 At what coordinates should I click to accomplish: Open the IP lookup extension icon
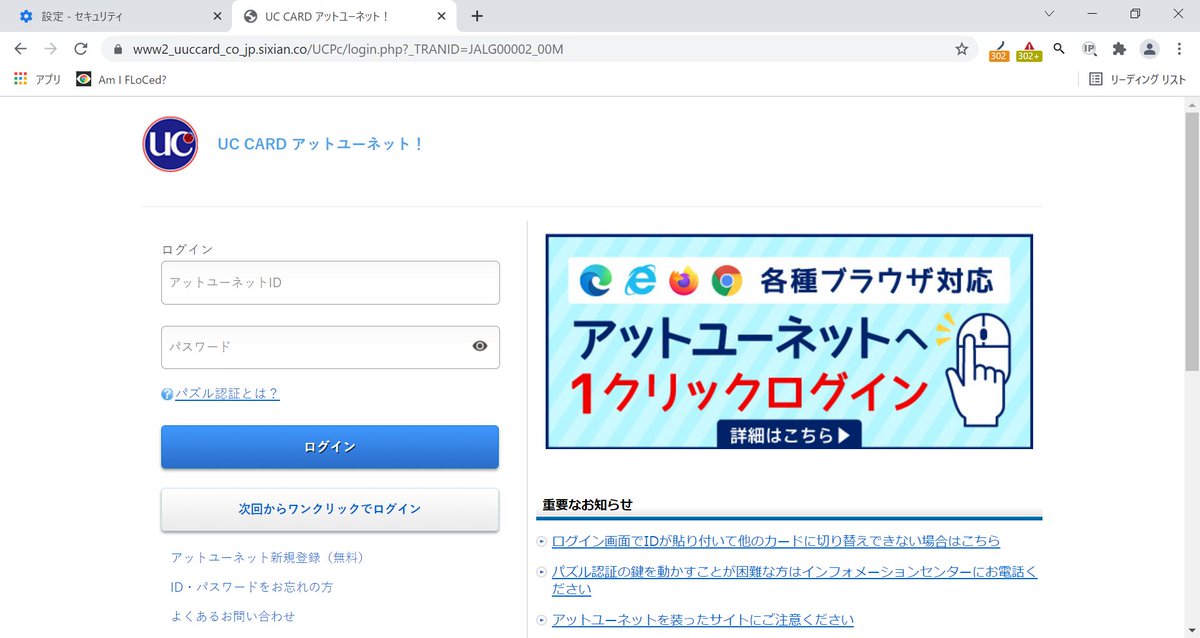(1089, 48)
